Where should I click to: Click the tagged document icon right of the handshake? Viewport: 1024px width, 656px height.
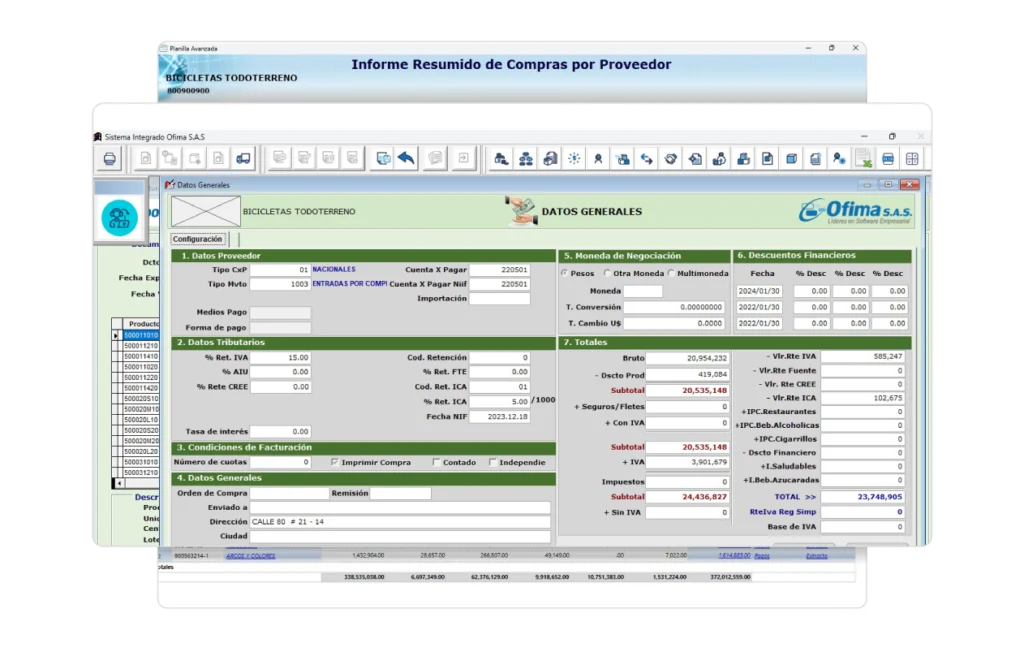point(695,159)
